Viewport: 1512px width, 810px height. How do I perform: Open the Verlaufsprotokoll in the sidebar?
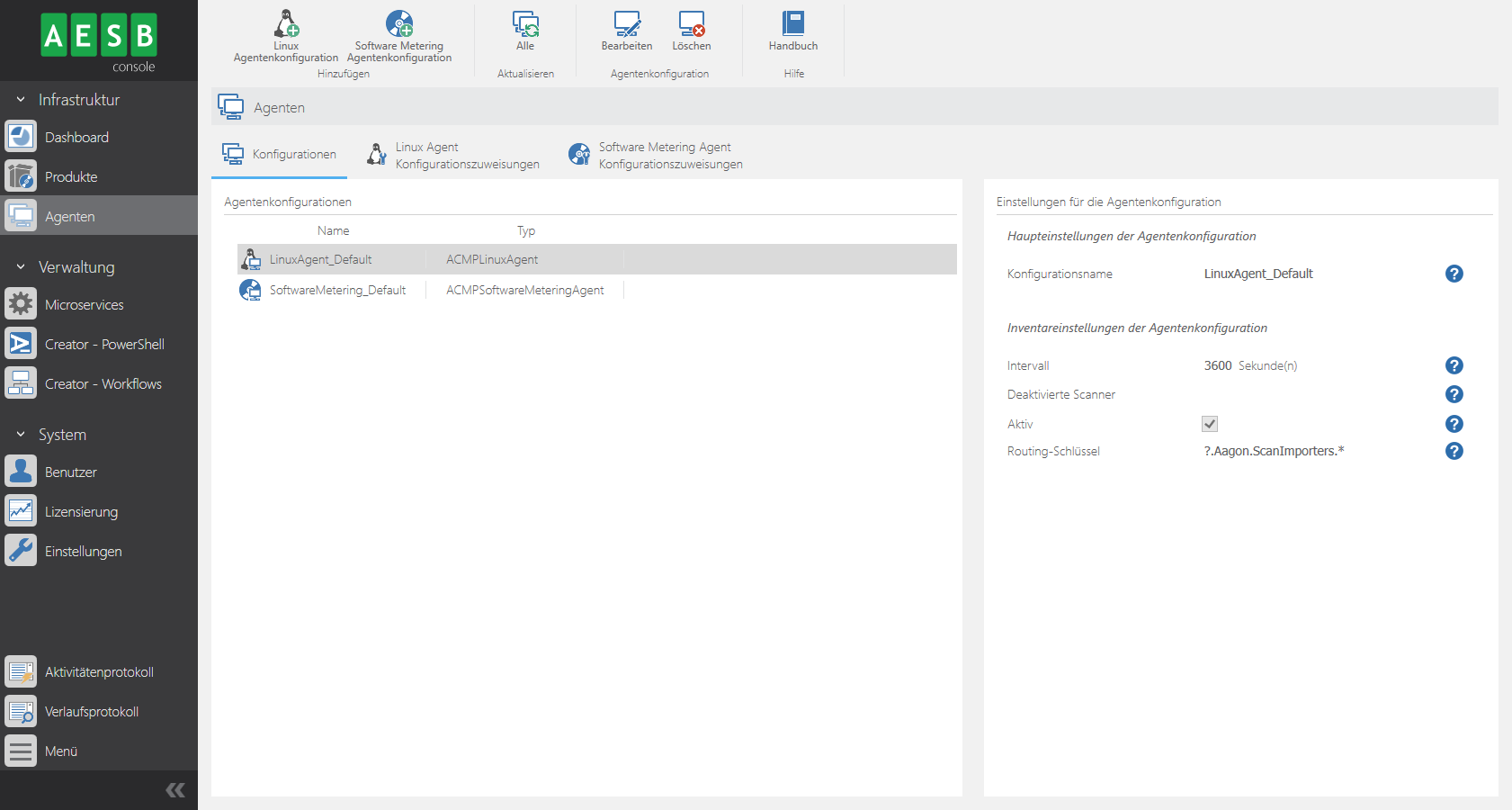(x=92, y=711)
